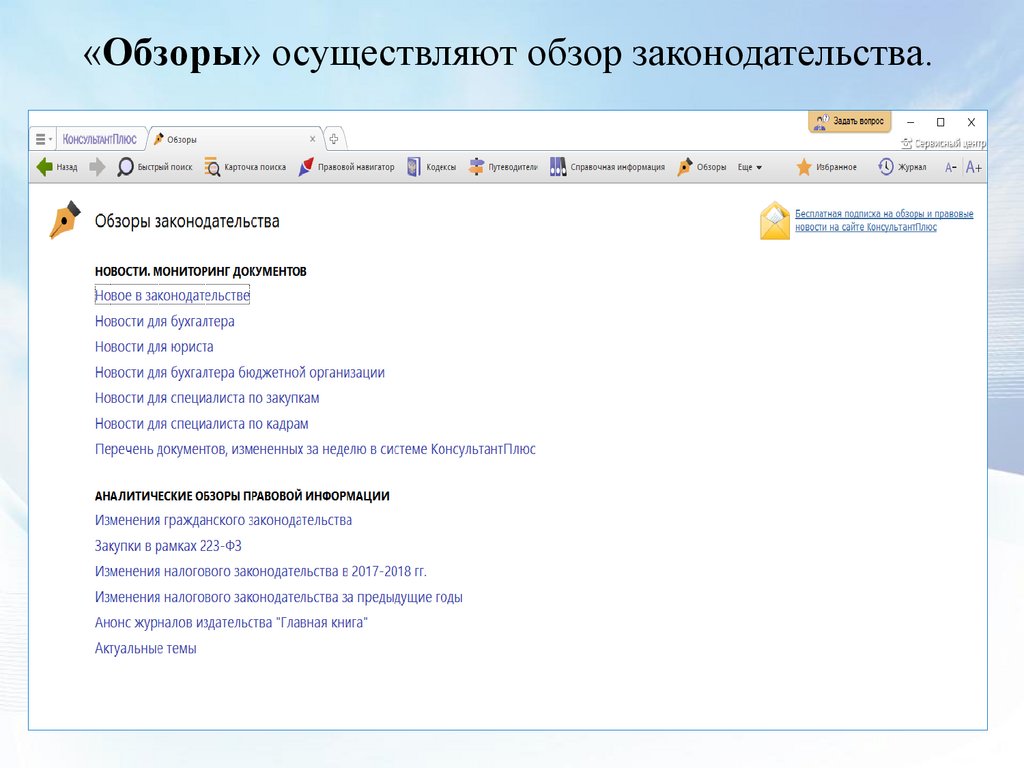Expand the Еще dropdown in toolbar
Viewport: 1024px width, 768px height.
750,167
